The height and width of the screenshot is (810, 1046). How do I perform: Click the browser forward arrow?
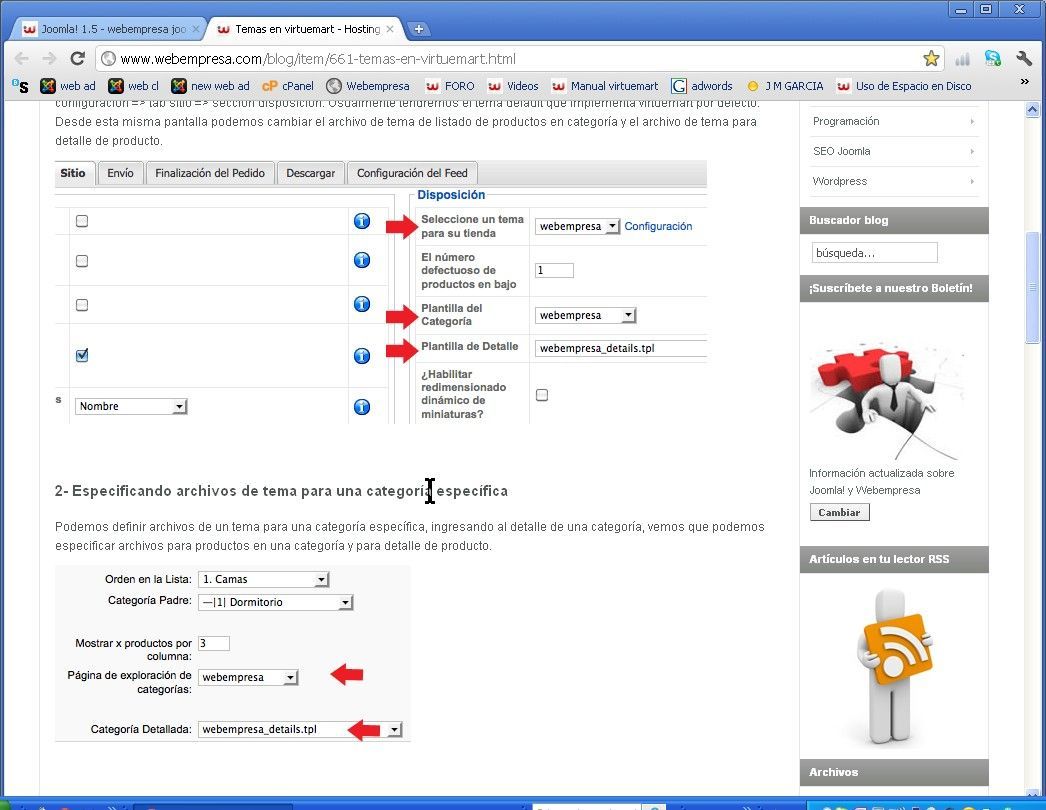(x=49, y=59)
